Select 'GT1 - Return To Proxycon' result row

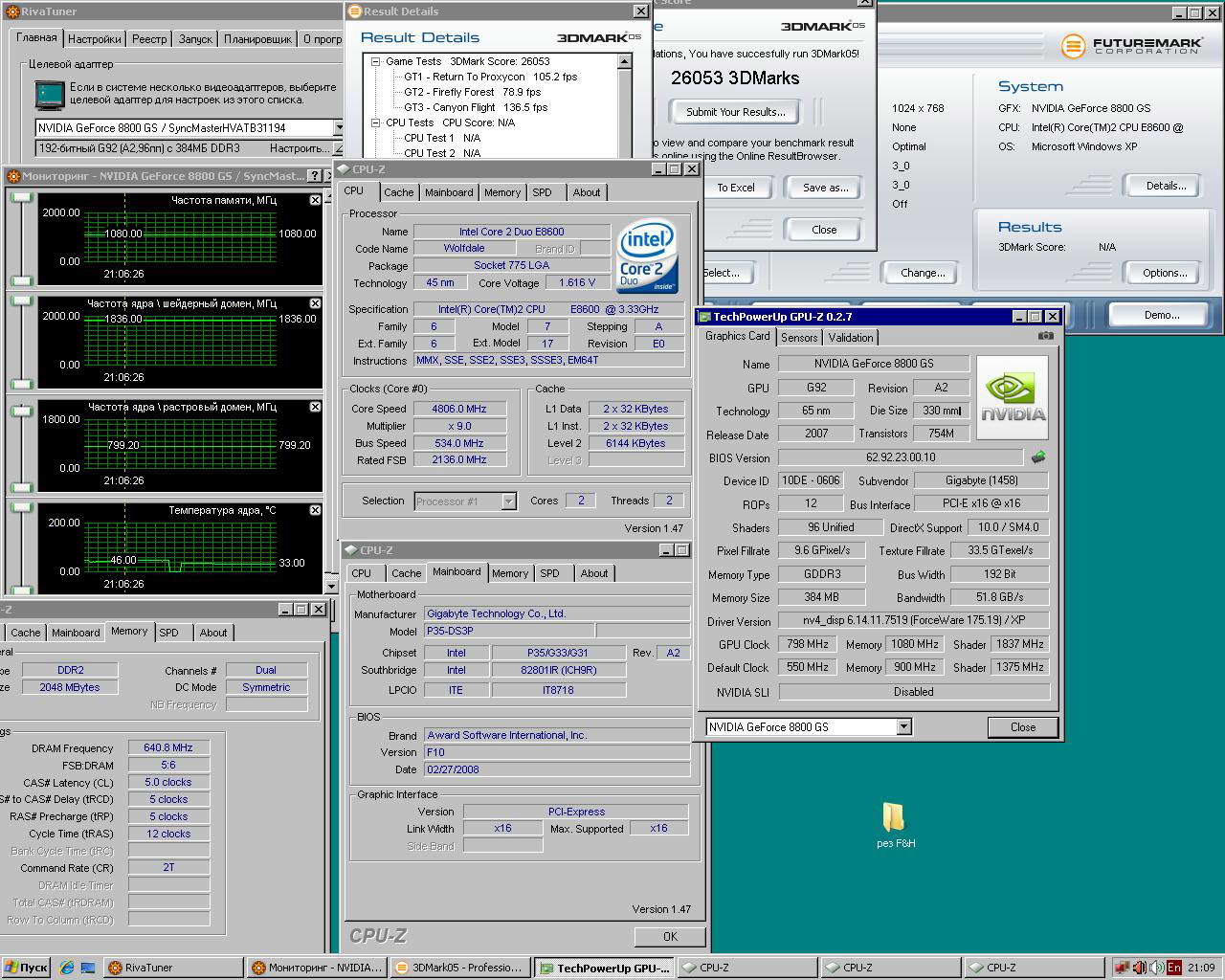point(490,77)
